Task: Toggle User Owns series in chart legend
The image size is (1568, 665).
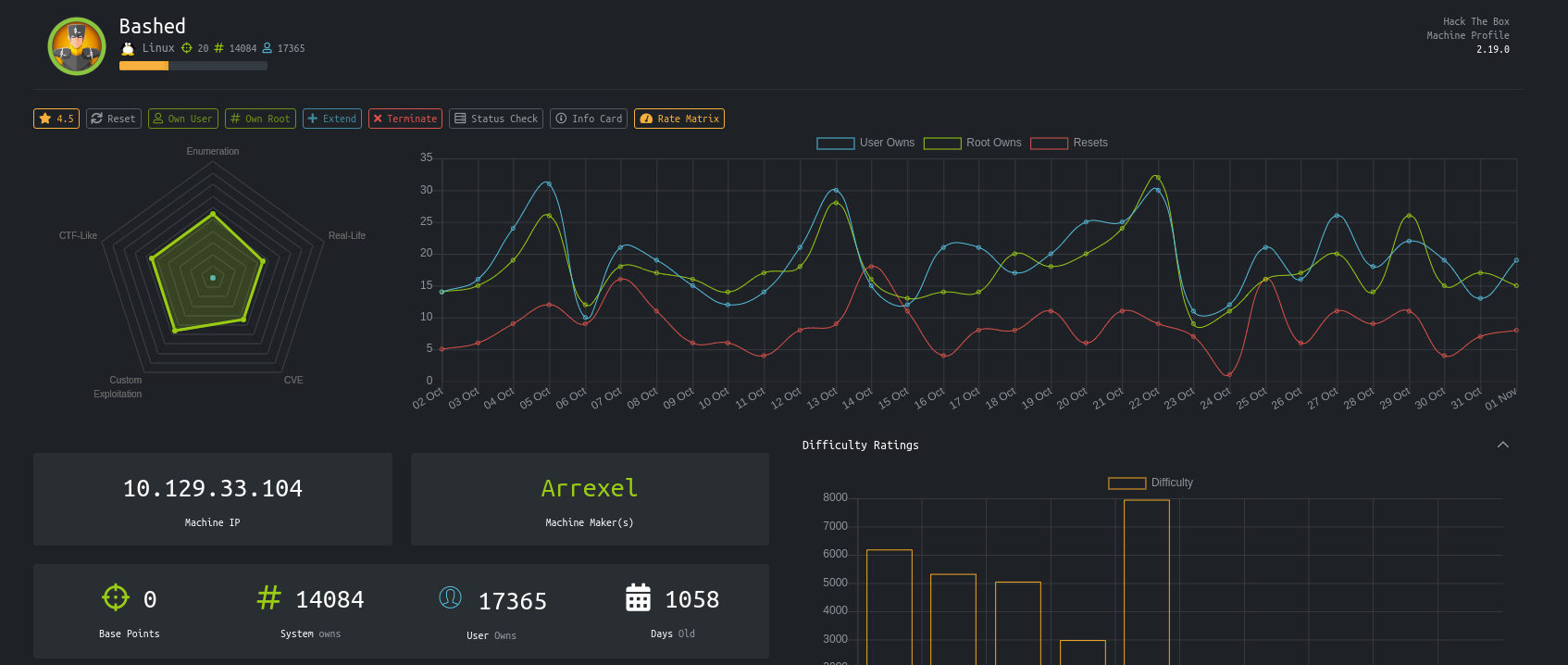Action: tap(865, 143)
